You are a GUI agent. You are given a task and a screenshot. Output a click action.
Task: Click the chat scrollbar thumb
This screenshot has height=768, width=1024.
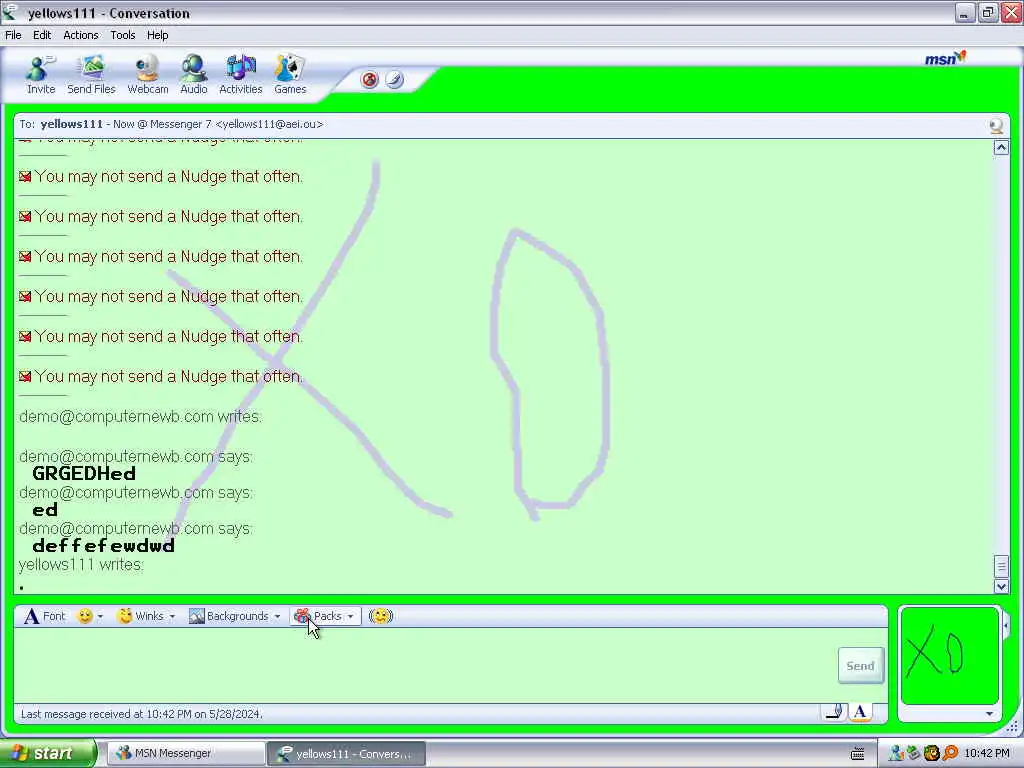(1001, 566)
